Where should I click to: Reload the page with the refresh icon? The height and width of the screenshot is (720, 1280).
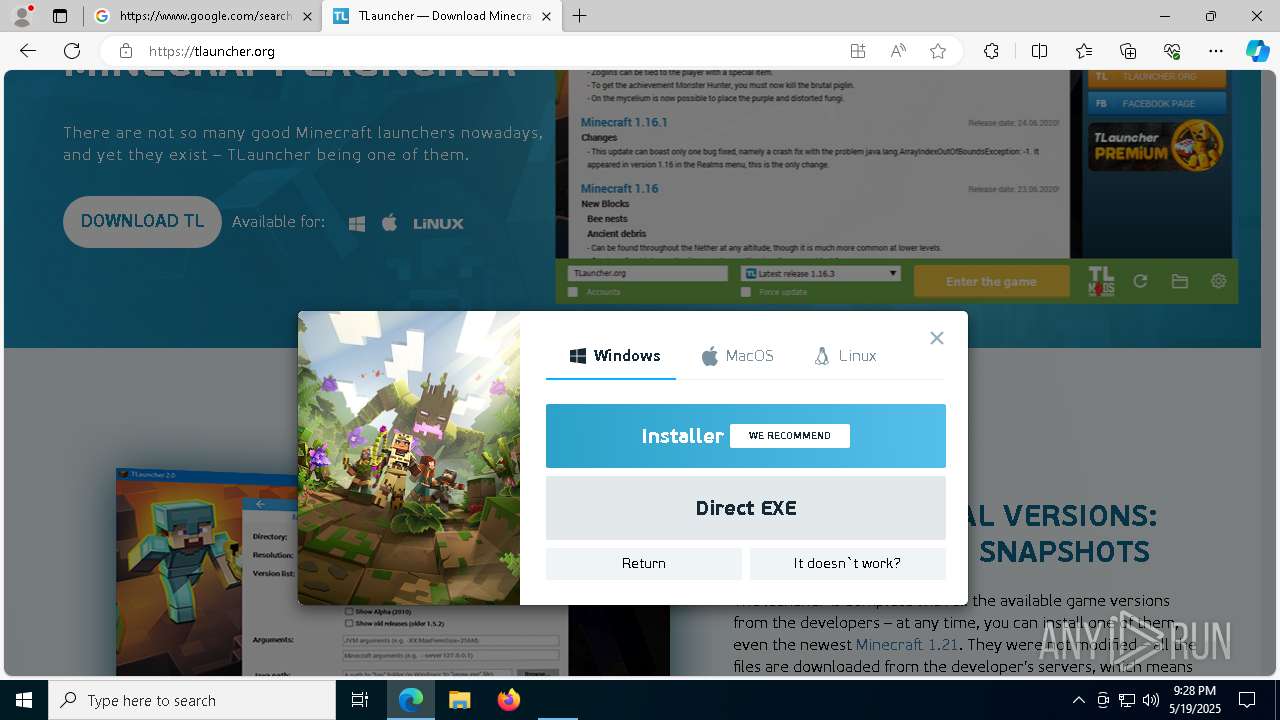72,51
